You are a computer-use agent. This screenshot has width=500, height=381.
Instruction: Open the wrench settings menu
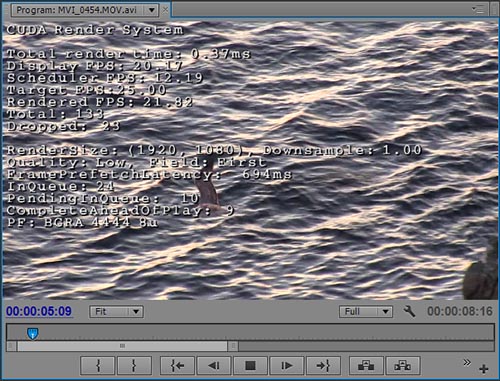pos(409,311)
